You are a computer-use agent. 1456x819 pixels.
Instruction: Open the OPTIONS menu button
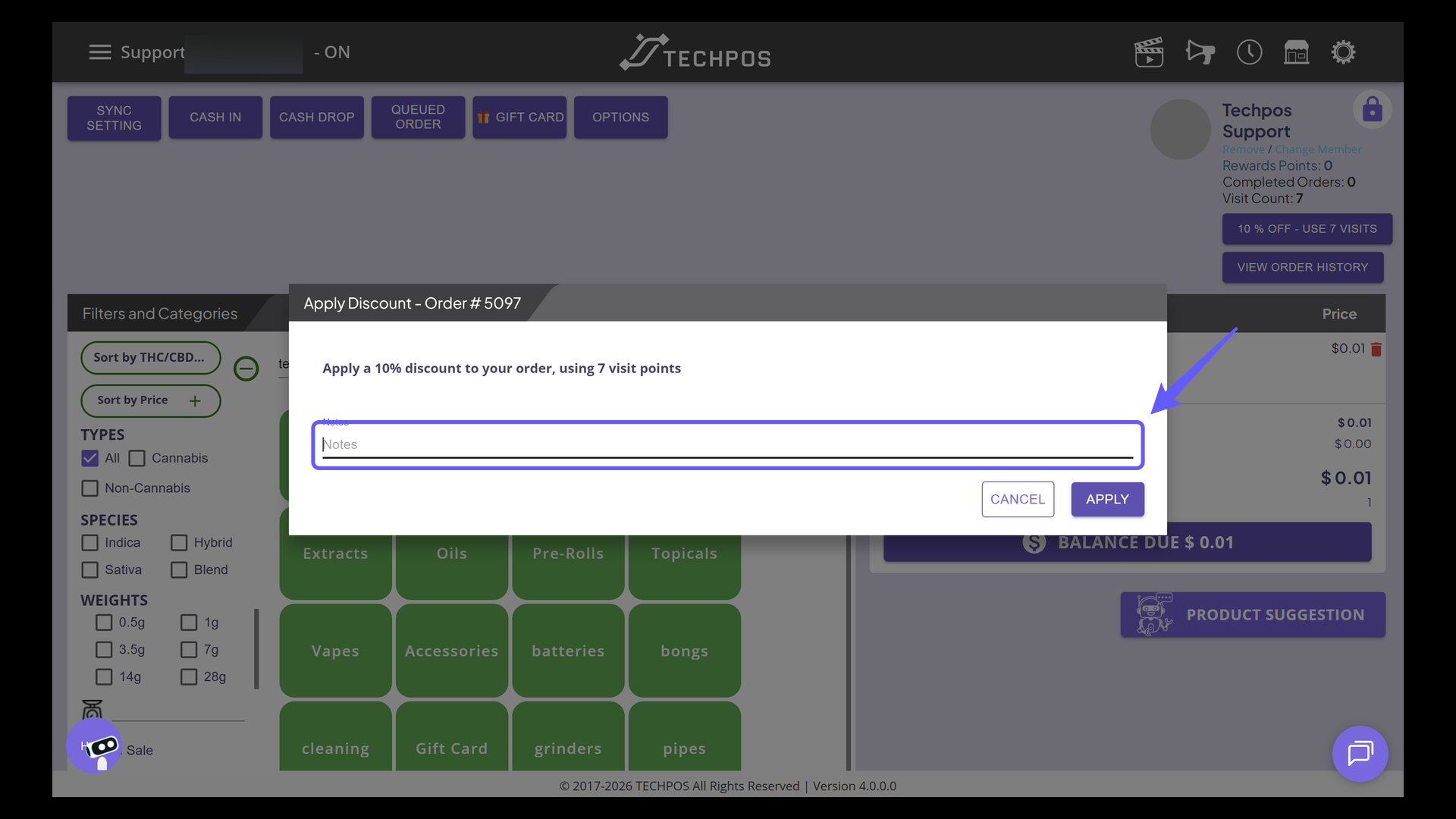[620, 118]
